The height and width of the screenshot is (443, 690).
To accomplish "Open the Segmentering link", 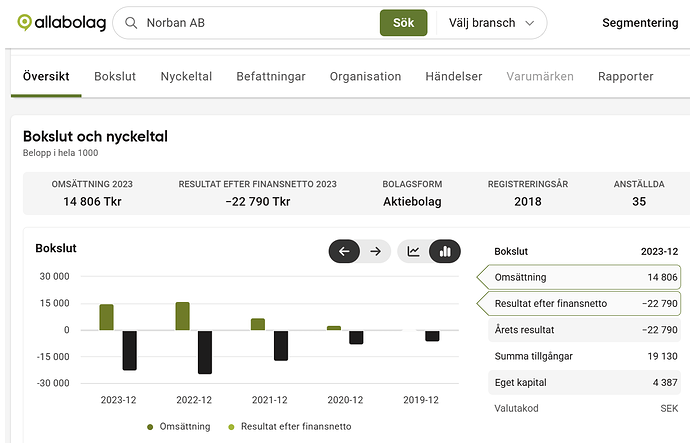I will [x=640, y=23].
